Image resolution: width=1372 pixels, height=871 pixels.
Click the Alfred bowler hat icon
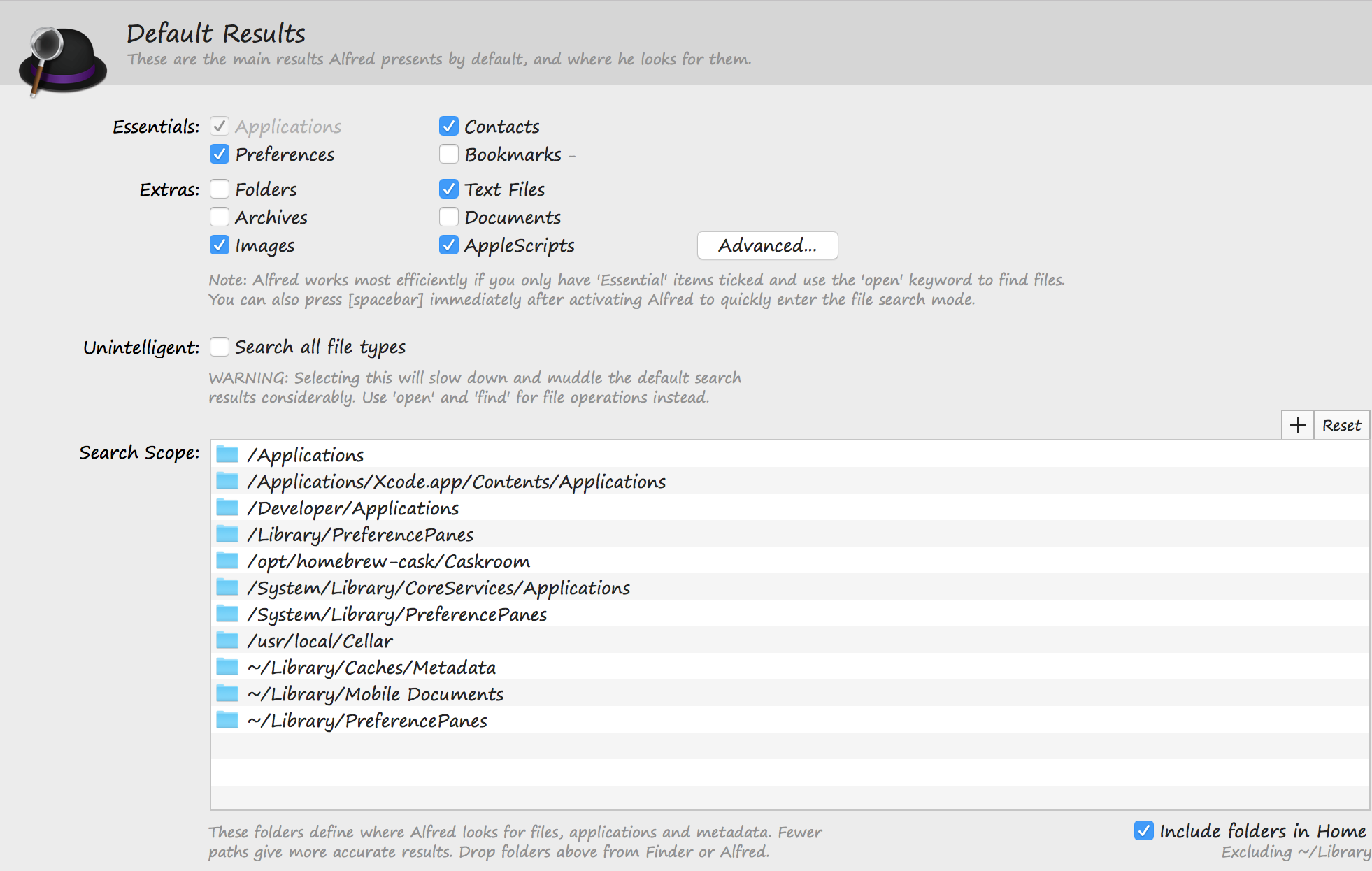(62, 61)
